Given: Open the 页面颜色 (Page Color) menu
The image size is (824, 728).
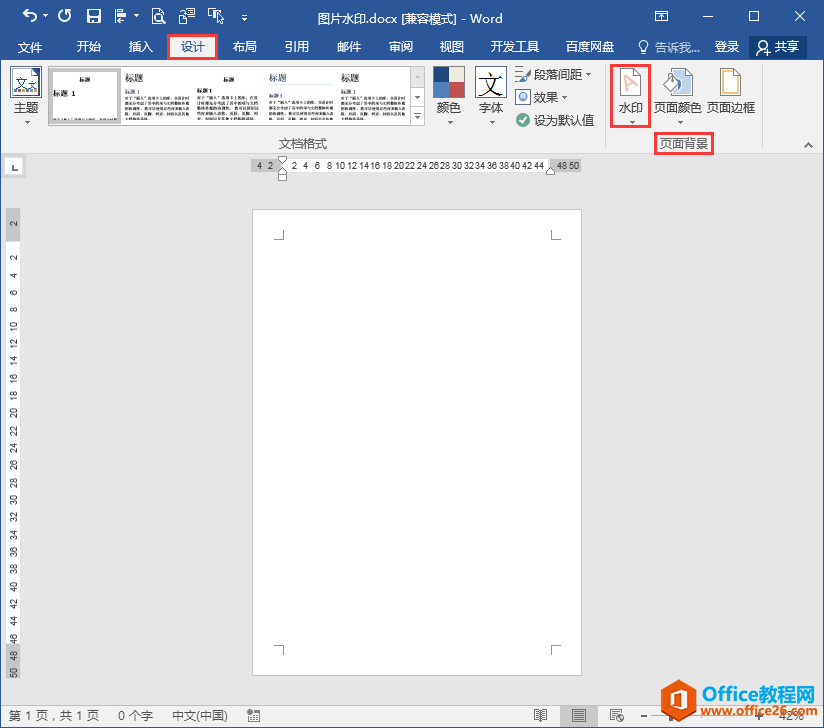Looking at the screenshot, I should 677,96.
